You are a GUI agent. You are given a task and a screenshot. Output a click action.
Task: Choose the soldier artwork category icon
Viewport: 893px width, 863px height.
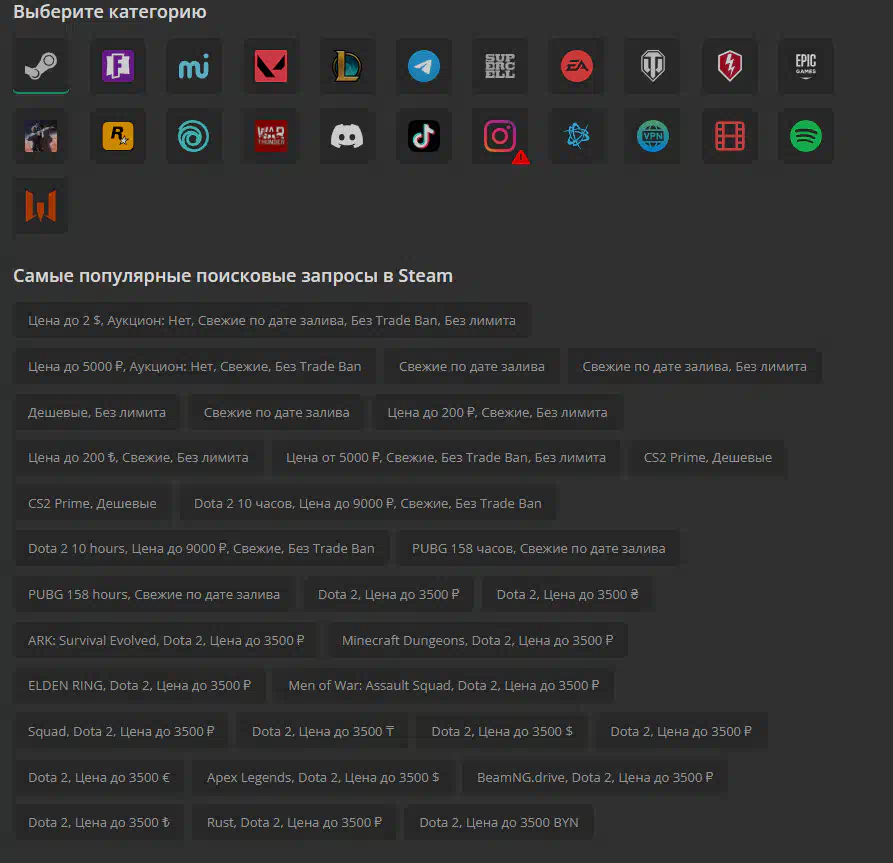[x=41, y=136]
